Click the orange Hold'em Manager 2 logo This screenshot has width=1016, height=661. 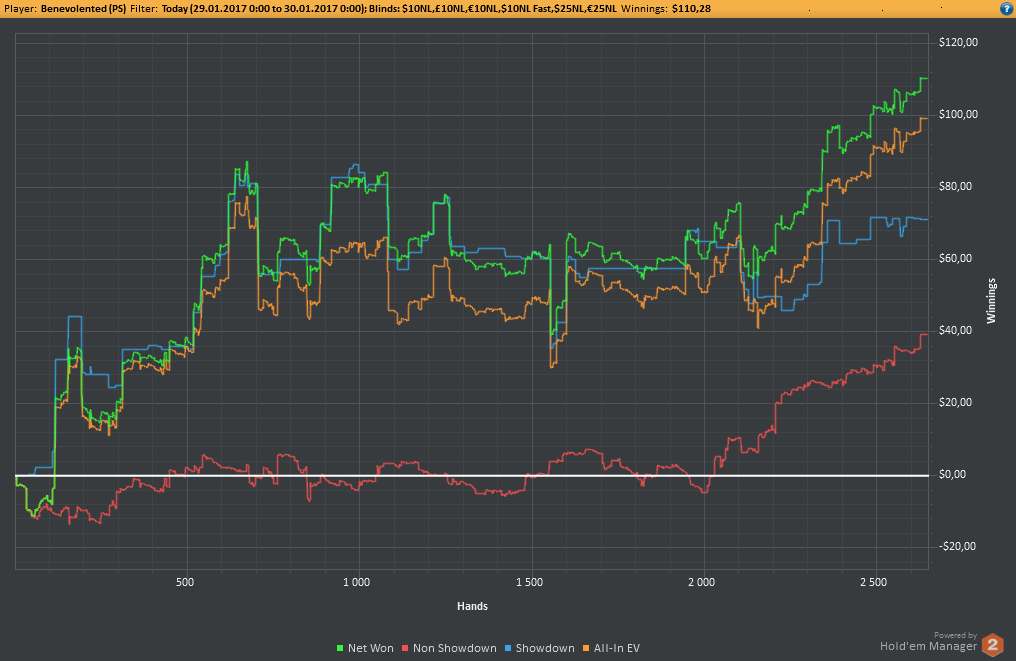click(x=992, y=644)
